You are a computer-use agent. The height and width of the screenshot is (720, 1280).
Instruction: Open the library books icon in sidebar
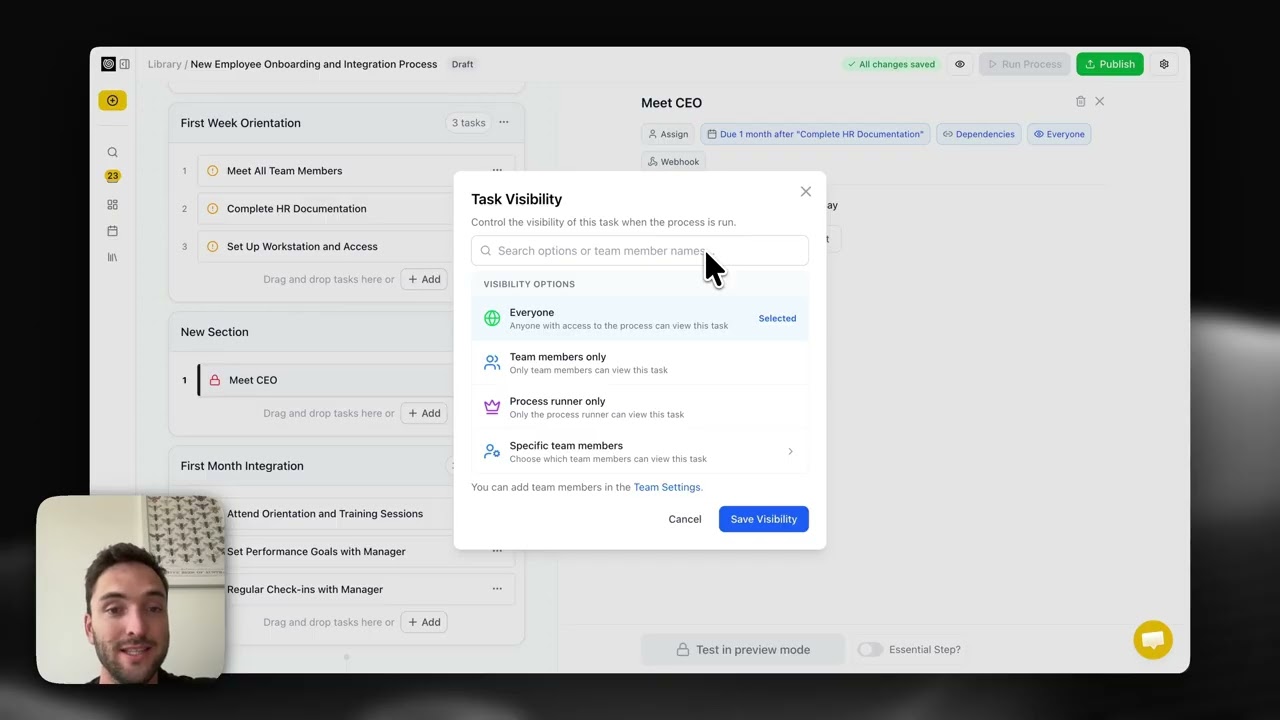(x=112, y=257)
